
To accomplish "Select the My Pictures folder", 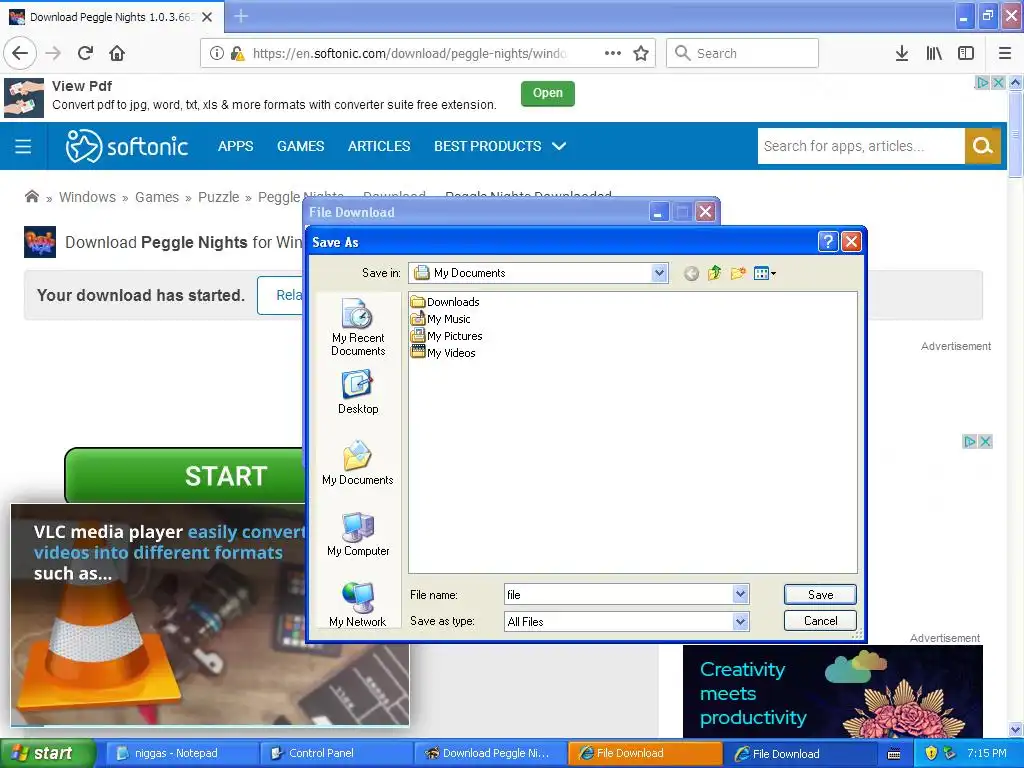I will [x=447, y=336].
